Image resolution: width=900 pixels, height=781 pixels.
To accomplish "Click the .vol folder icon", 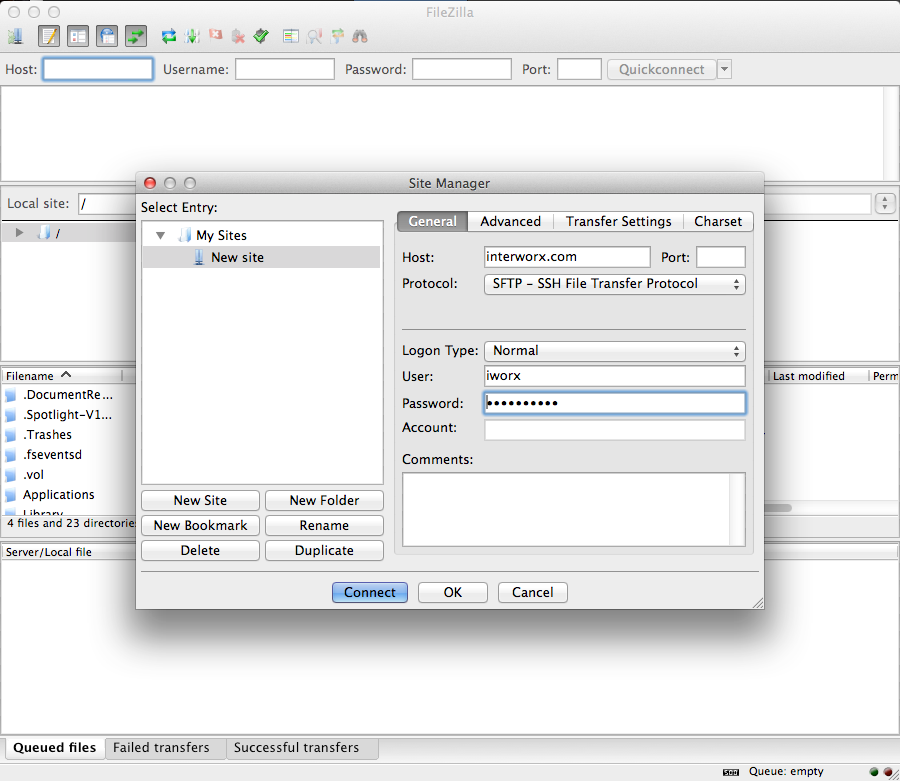I will pos(10,475).
